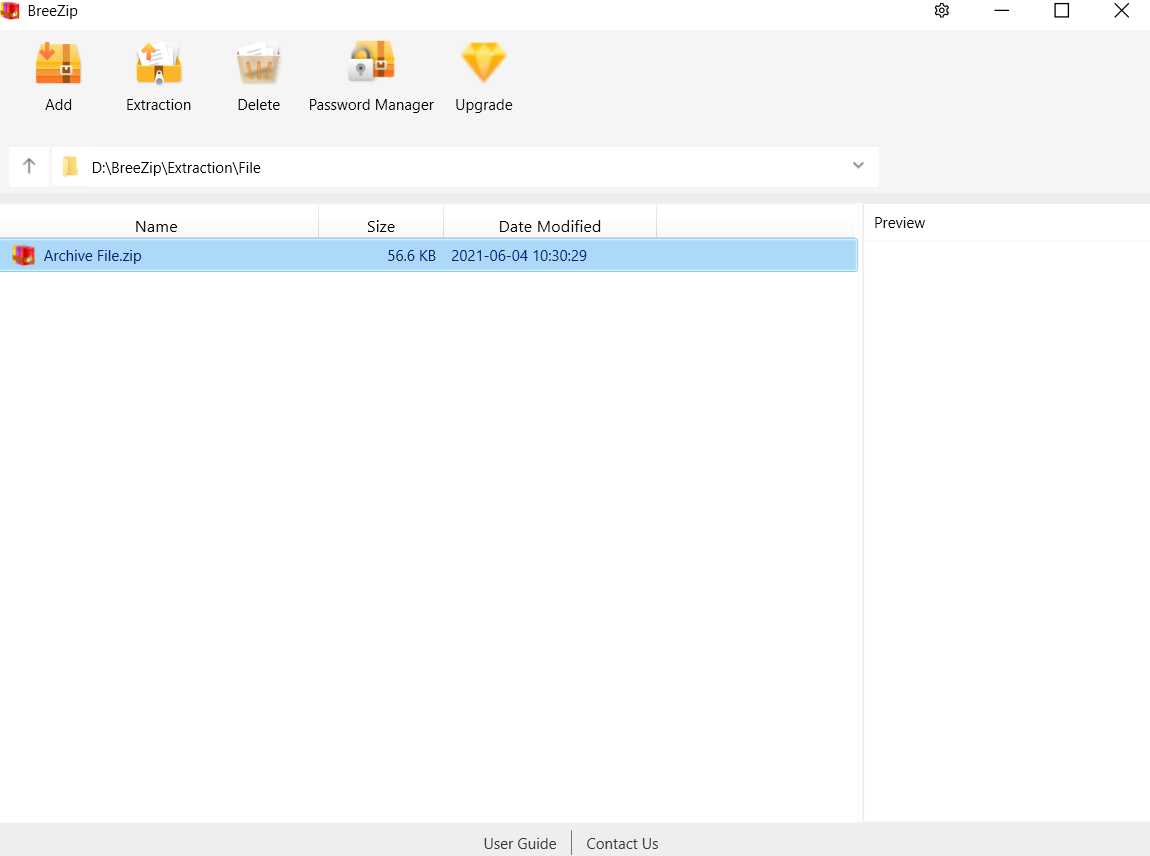This screenshot has width=1150, height=856.
Task: Open BreeZip settings via gear icon
Action: click(941, 10)
